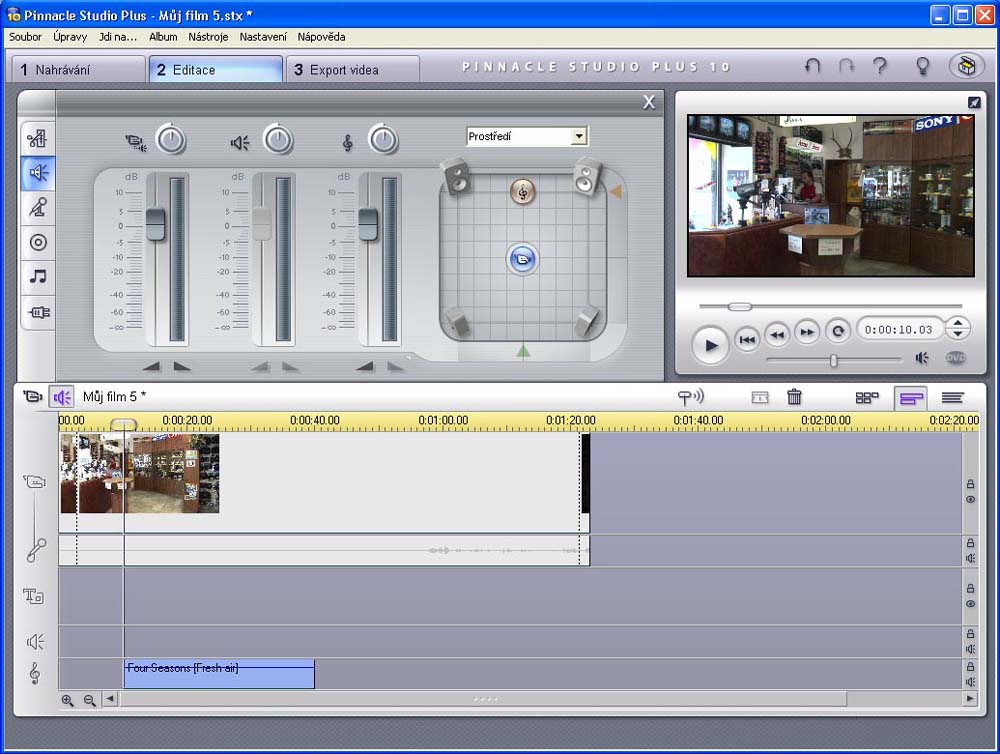This screenshot has height=754, width=1000.
Task: Open the help question mark icon
Action: [880, 66]
